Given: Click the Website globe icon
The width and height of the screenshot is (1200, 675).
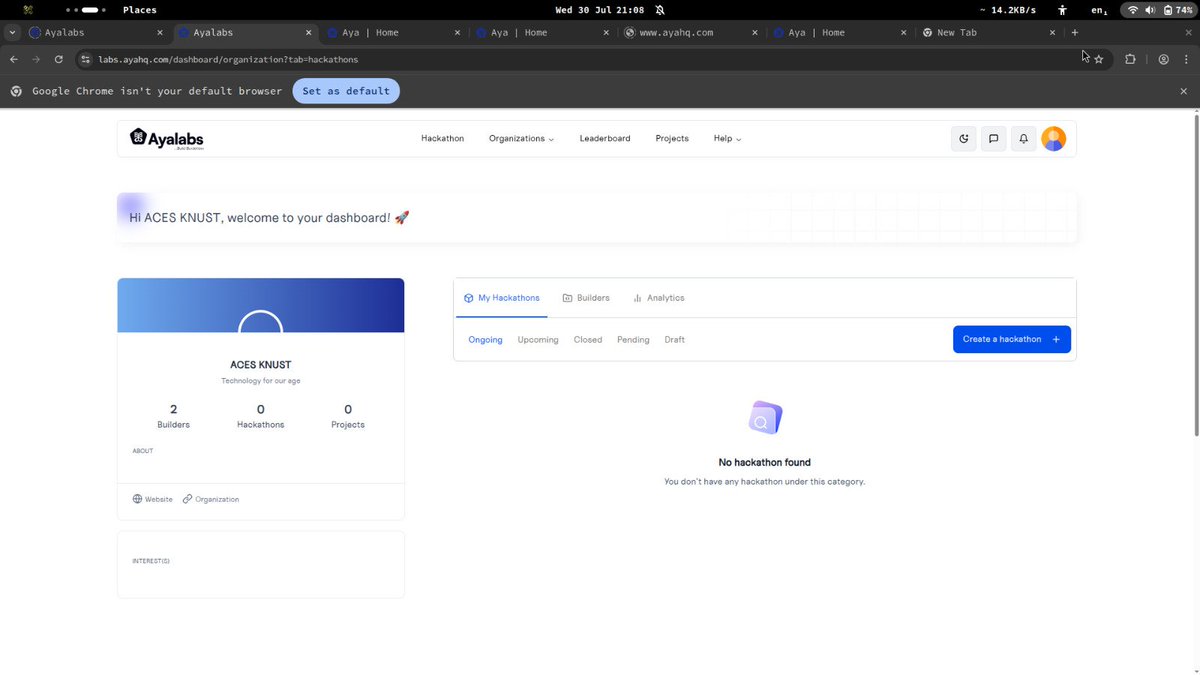Looking at the screenshot, I should [x=138, y=499].
